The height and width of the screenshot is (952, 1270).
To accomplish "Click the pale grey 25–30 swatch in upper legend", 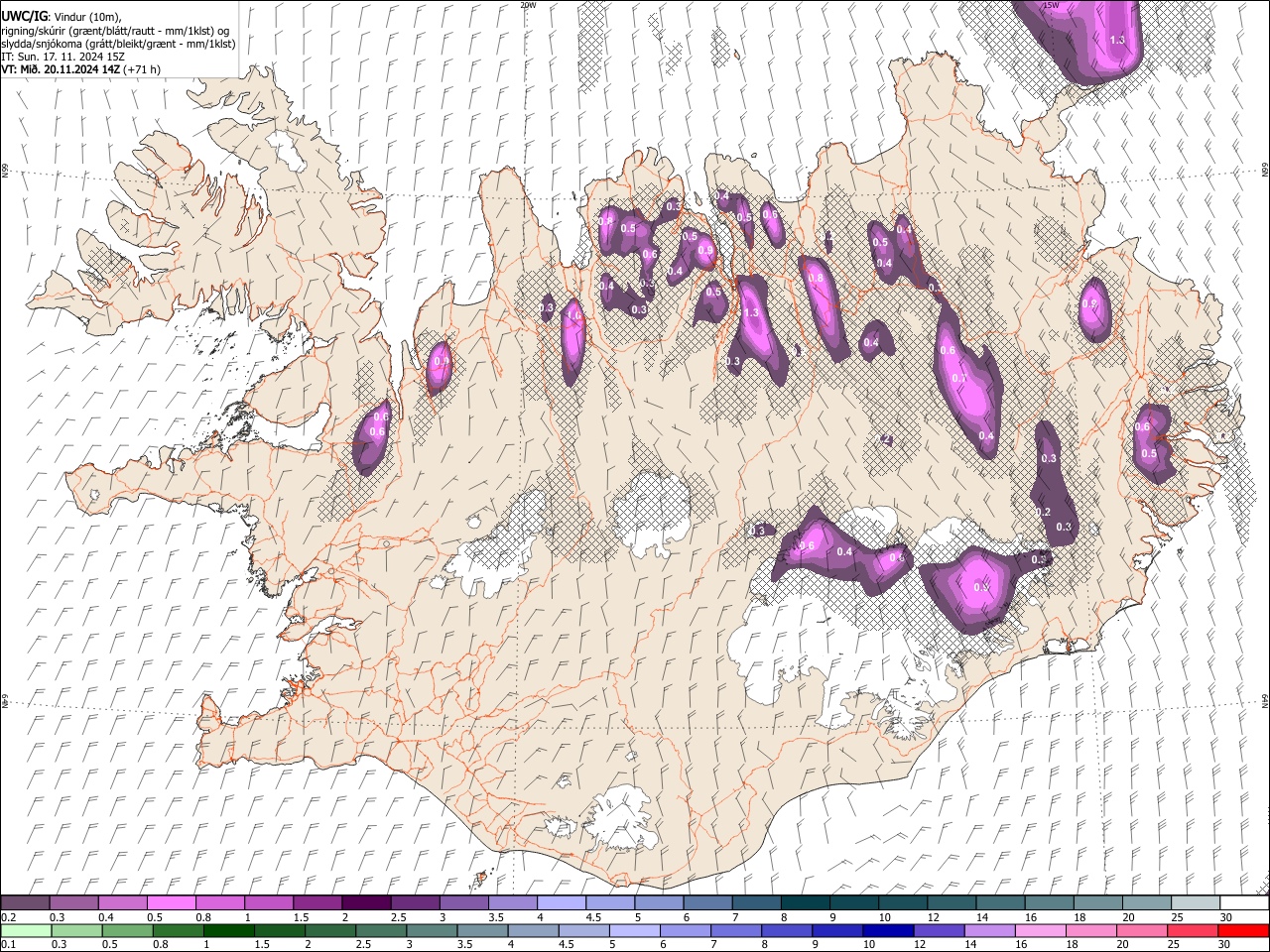I will tap(1197, 902).
